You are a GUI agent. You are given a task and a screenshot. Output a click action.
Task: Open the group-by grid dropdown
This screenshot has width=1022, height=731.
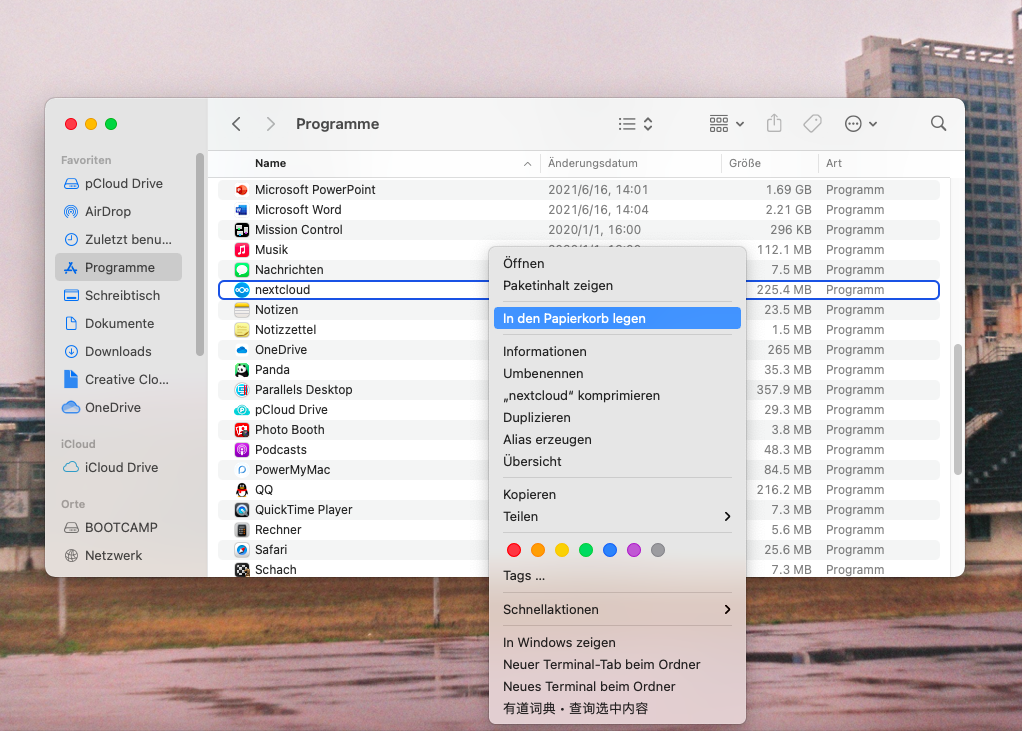726,124
